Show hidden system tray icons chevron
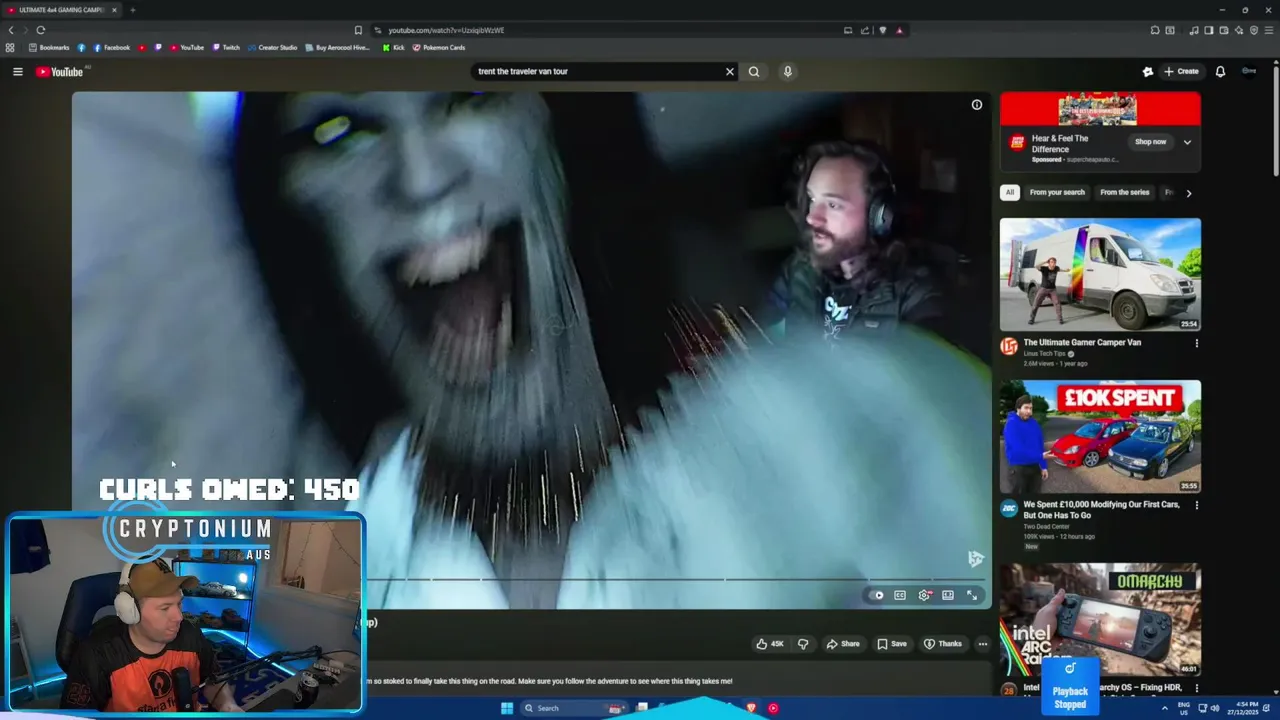 [1164, 708]
